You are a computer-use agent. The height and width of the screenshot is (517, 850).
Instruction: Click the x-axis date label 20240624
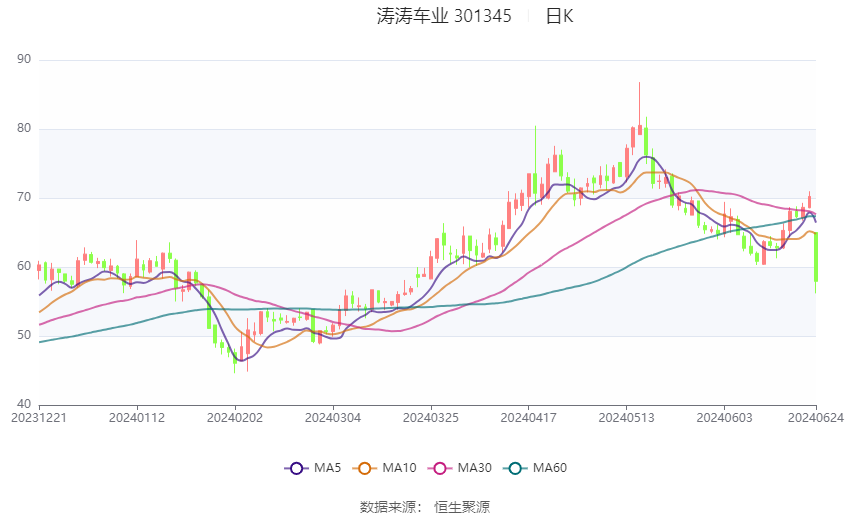(x=816, y=418)
